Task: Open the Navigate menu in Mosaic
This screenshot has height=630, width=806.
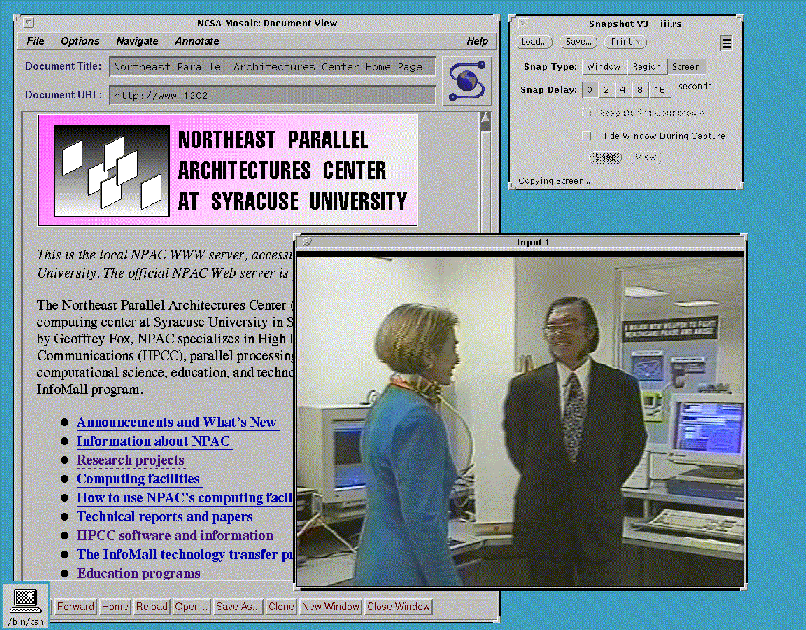Action: [x=137, y=41]
